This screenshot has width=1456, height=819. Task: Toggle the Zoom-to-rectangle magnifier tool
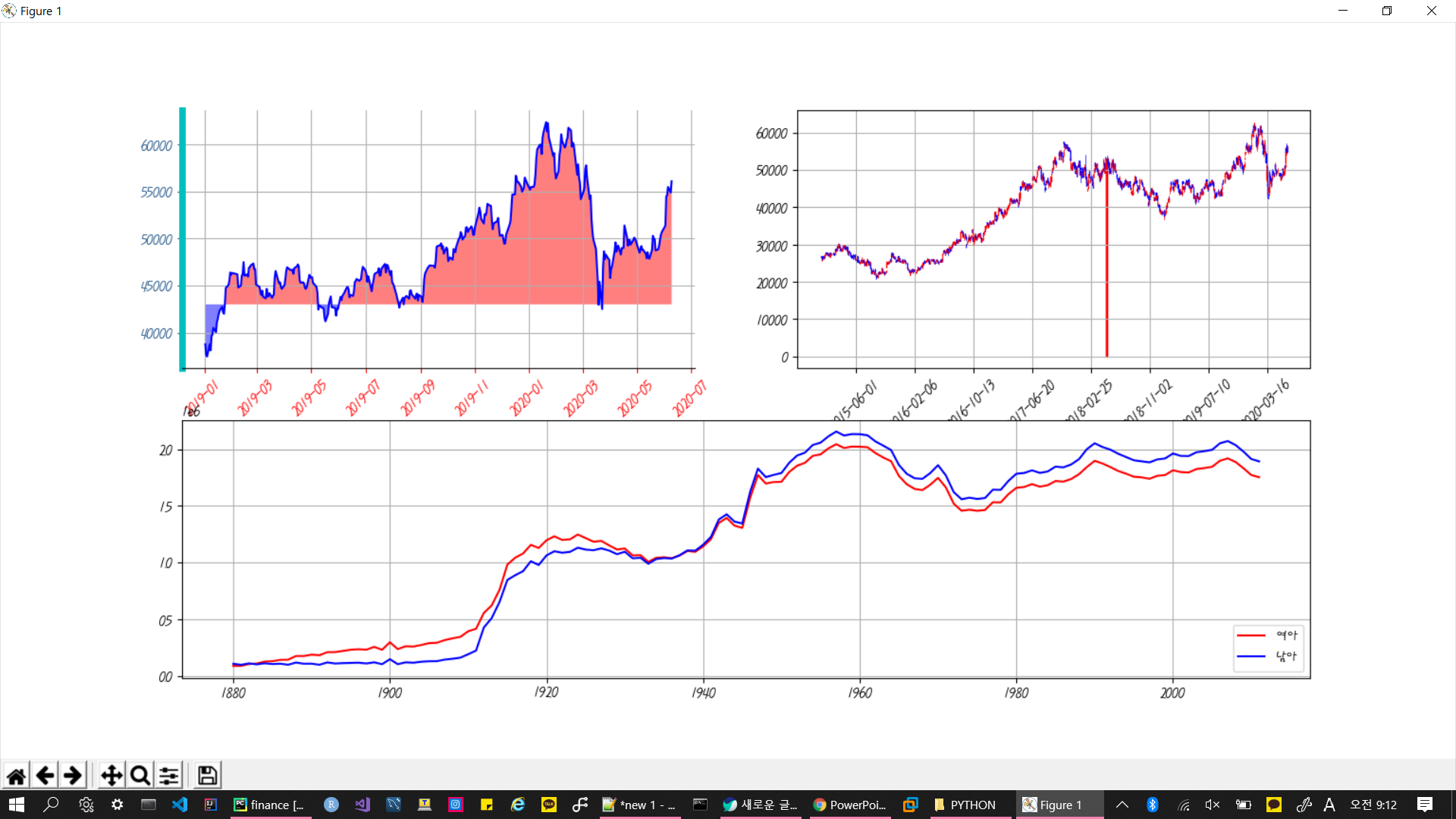140,775
